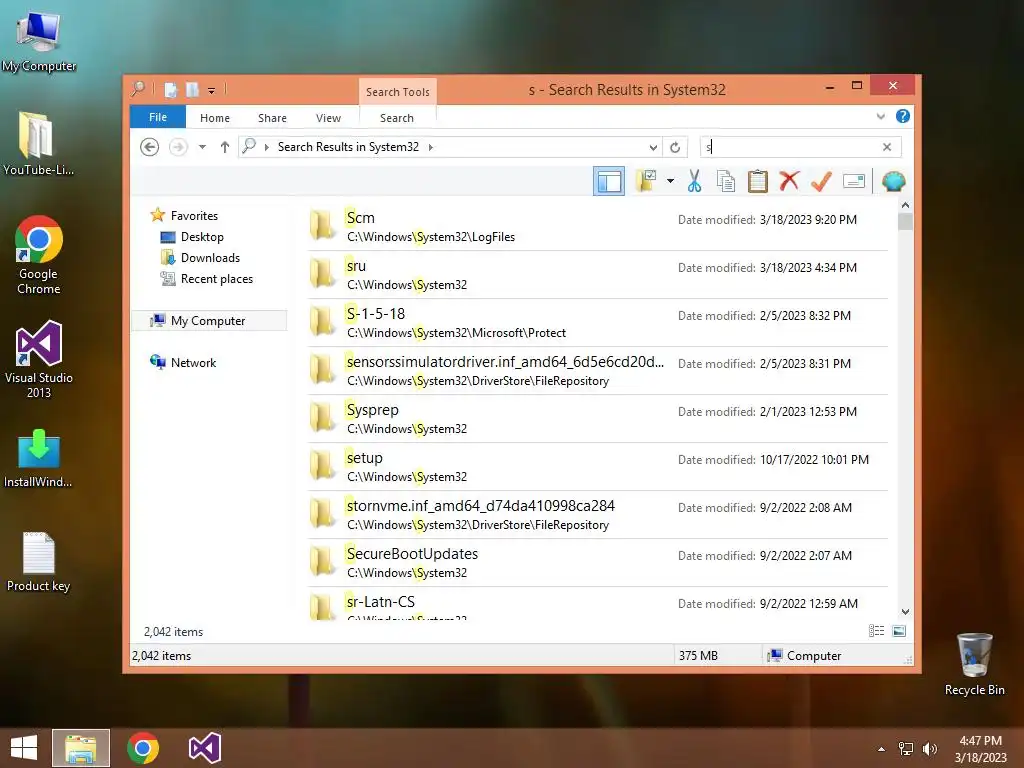Select Network in navigation pane
Image resolution: width=1024 pixels, height=768 pixels.
point(193,362)
